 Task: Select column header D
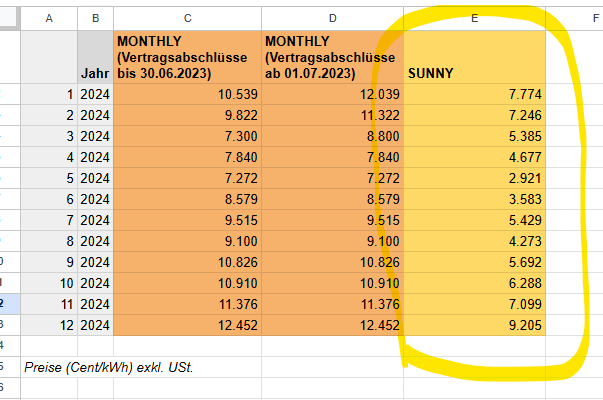[x=333, y=18]
